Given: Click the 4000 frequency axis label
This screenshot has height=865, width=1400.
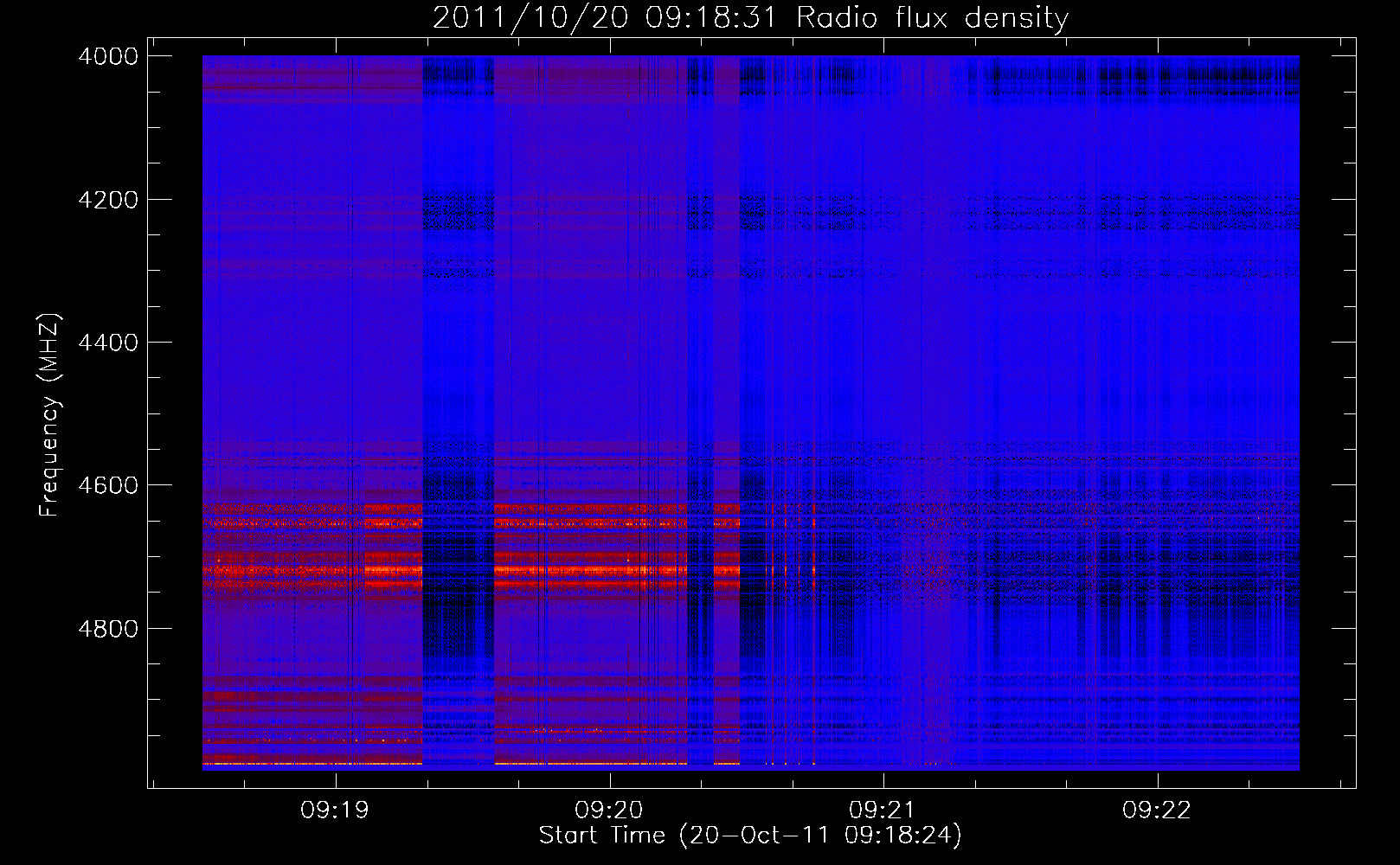Looking at the screenshot, I should (x=108, y=56).
